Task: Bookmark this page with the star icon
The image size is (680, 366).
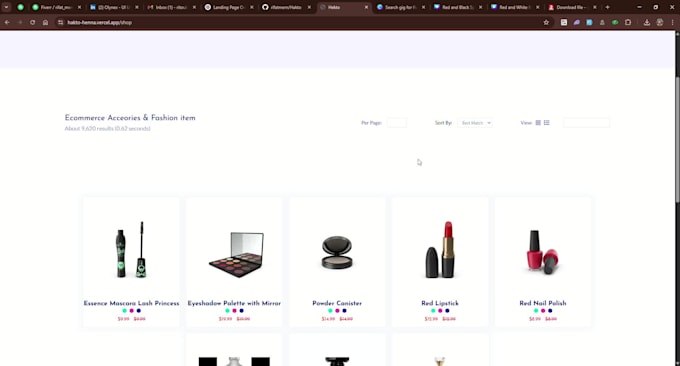Action: click(546, 22)
